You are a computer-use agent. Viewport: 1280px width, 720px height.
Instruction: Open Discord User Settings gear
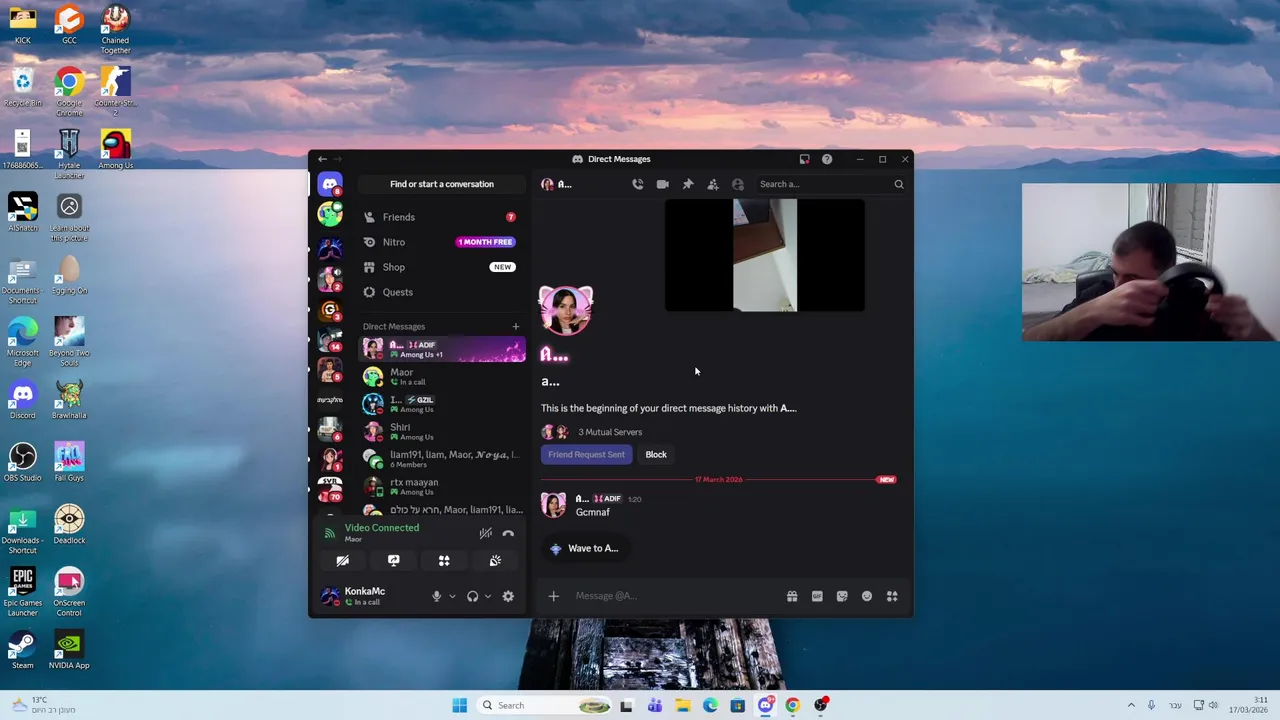coord(508,596)
